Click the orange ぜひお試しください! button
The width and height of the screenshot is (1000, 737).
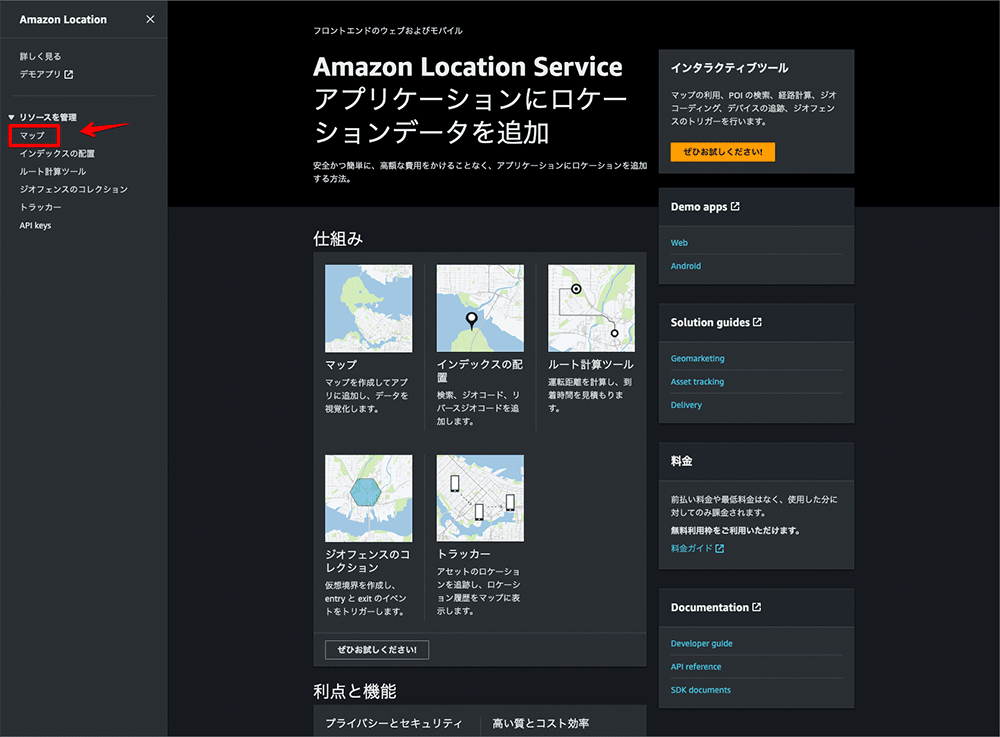pyautogui.click(x=723, y=152)
